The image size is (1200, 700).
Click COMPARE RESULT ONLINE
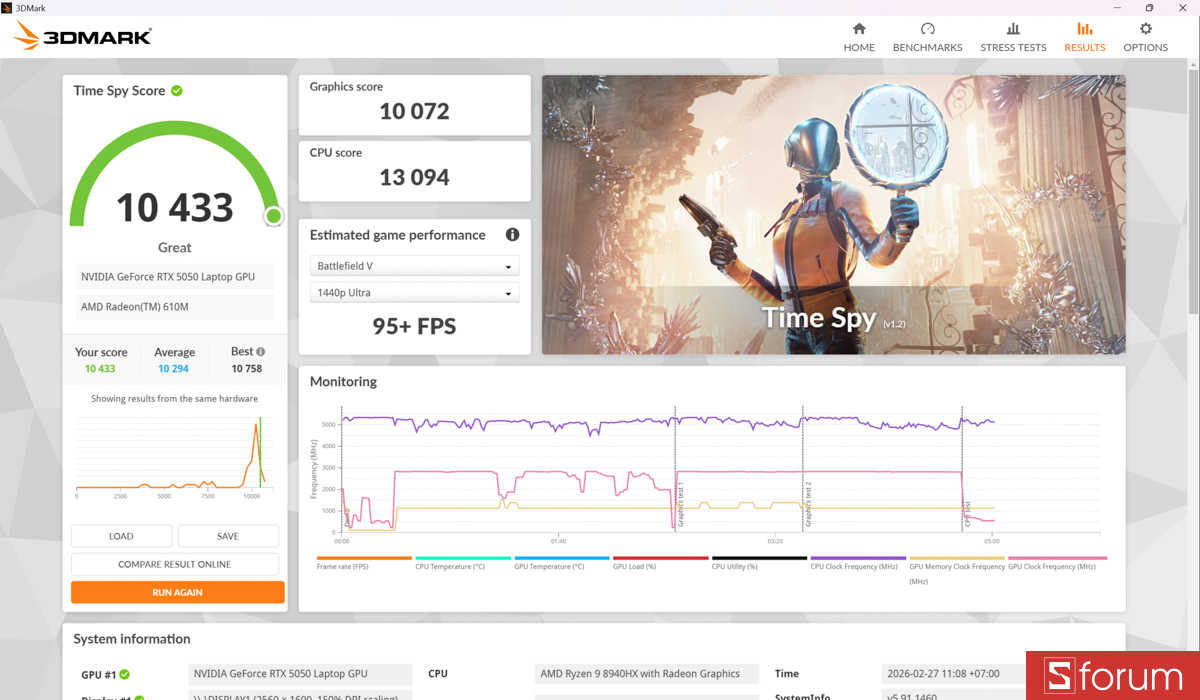(x=177, y=563)
